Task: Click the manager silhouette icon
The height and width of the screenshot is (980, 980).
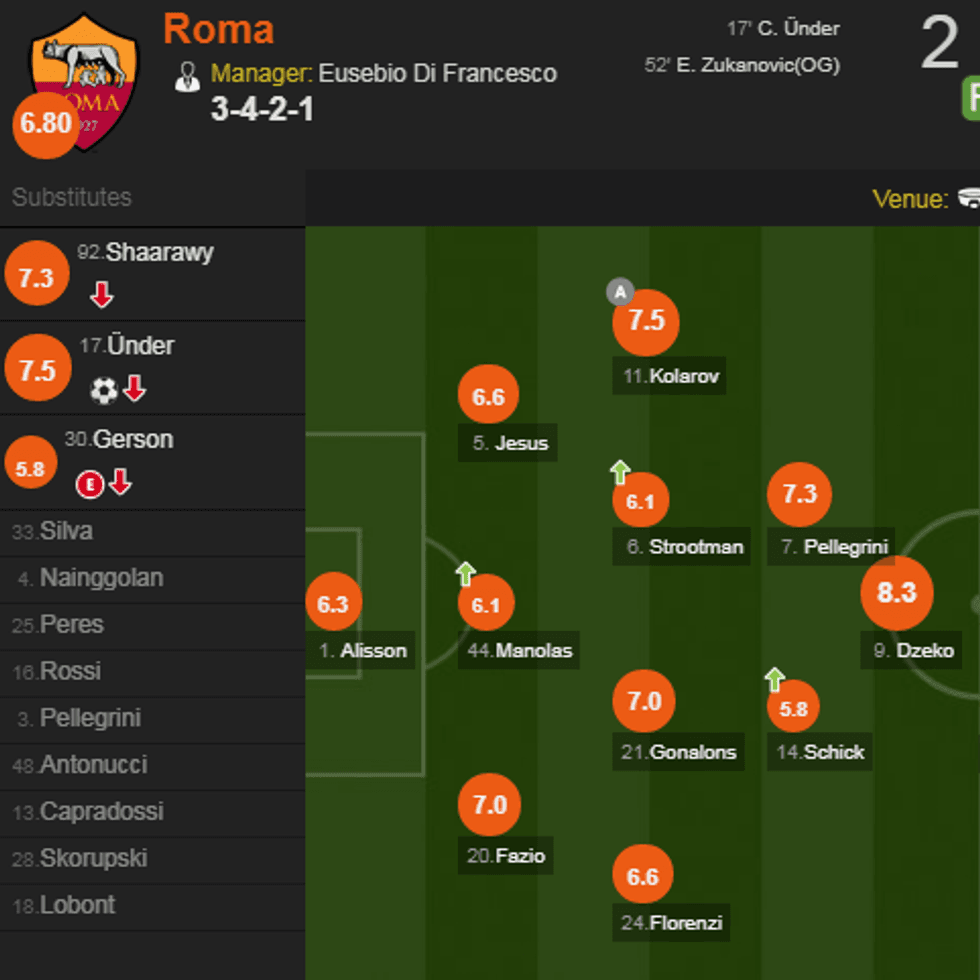Action: (187, 76)
